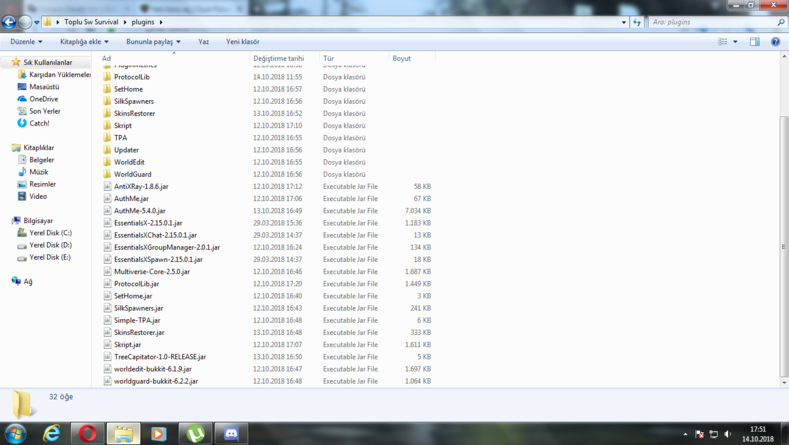Select Belgeler library
789x445 pixels.
click(41, 160)
